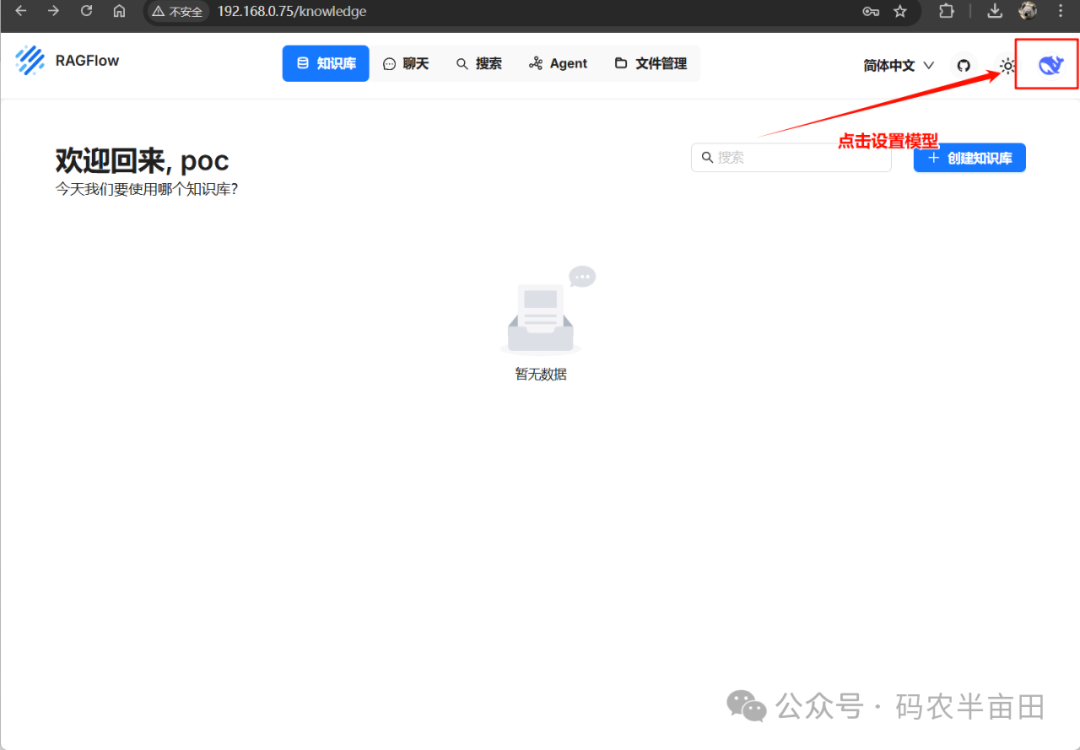Viewport: 1080px width, 750px height.
Task: Switch to the Agent tab
Action: click(x=558, y=63)
